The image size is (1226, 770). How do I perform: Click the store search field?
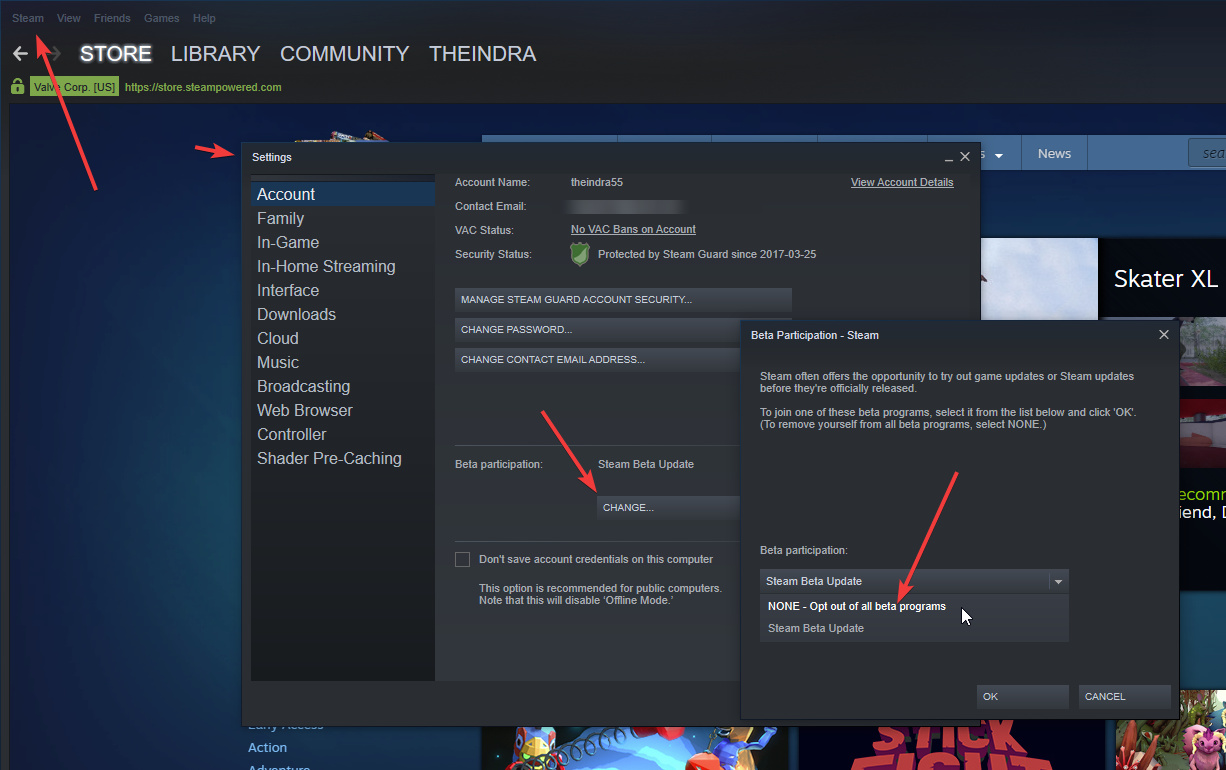[x=1206, y=153]
